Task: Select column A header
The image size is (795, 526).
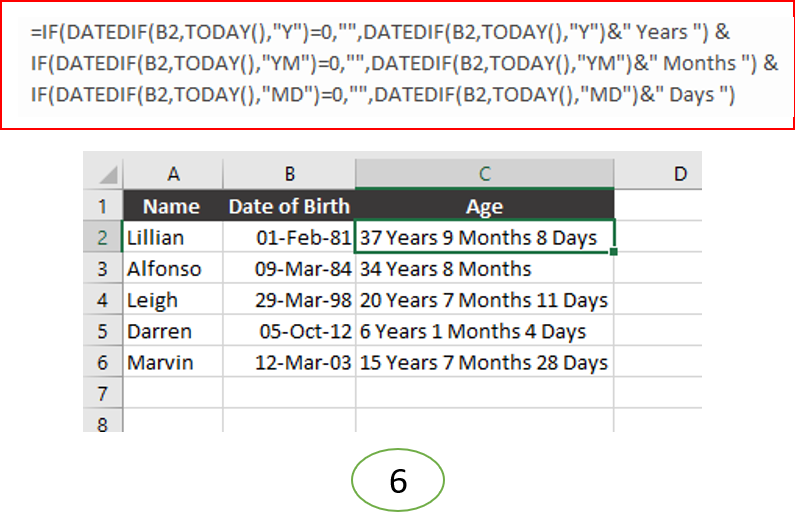Action: tap(173, 174)
